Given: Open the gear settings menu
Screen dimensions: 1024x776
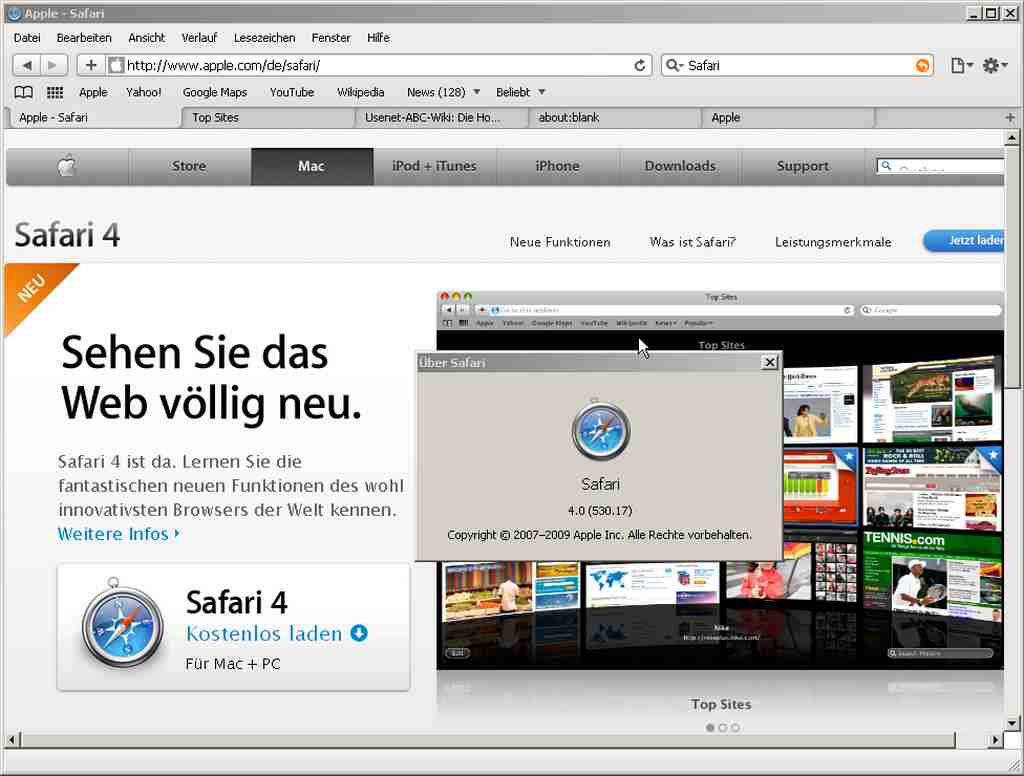Looking at the screenshot, I should pyautogui.click(x=994, y=65).
